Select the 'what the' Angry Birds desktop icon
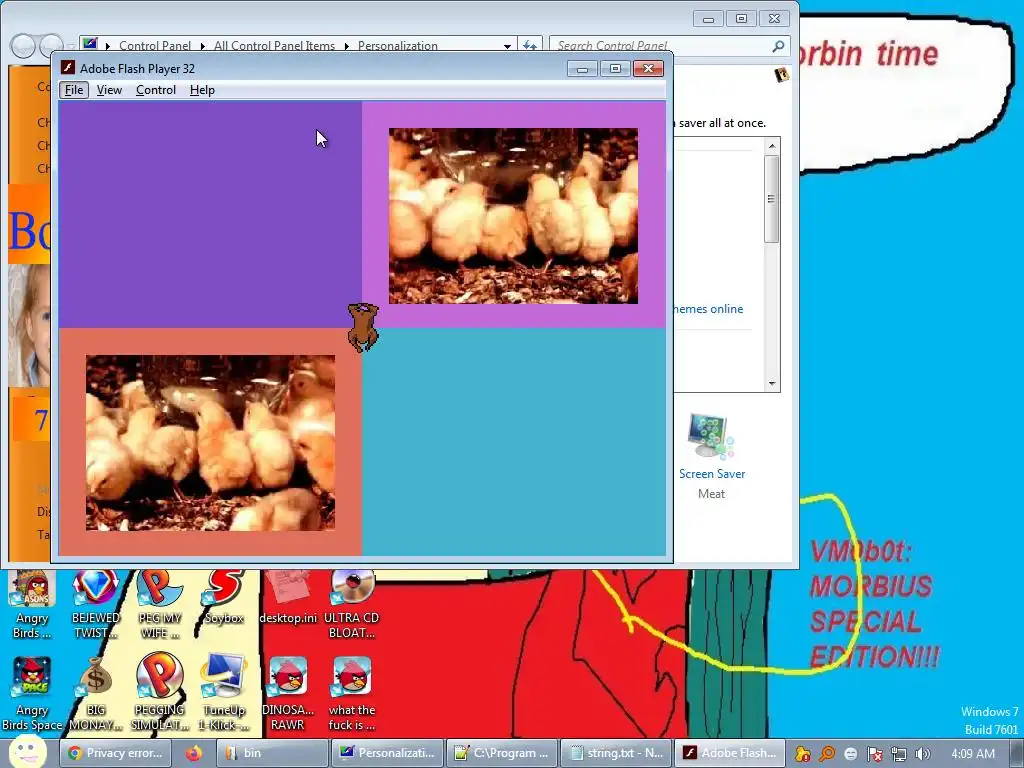1024x768 pixels. [x=351, y=694]
